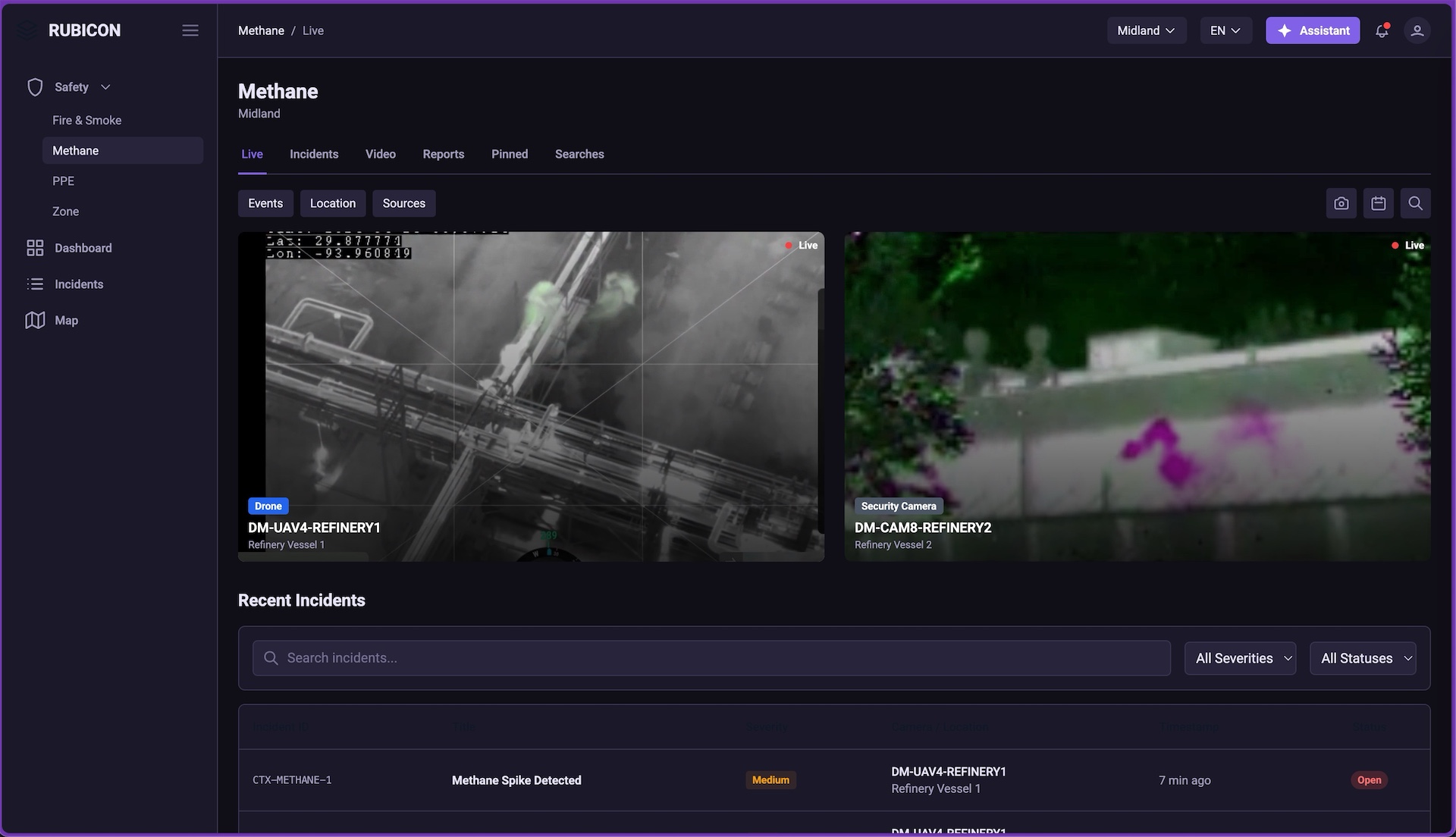Open the DM-CAM8-REFINERY2 security camera feed
This screenshot has height=837, width=1456.
(x=1137, y=397)
